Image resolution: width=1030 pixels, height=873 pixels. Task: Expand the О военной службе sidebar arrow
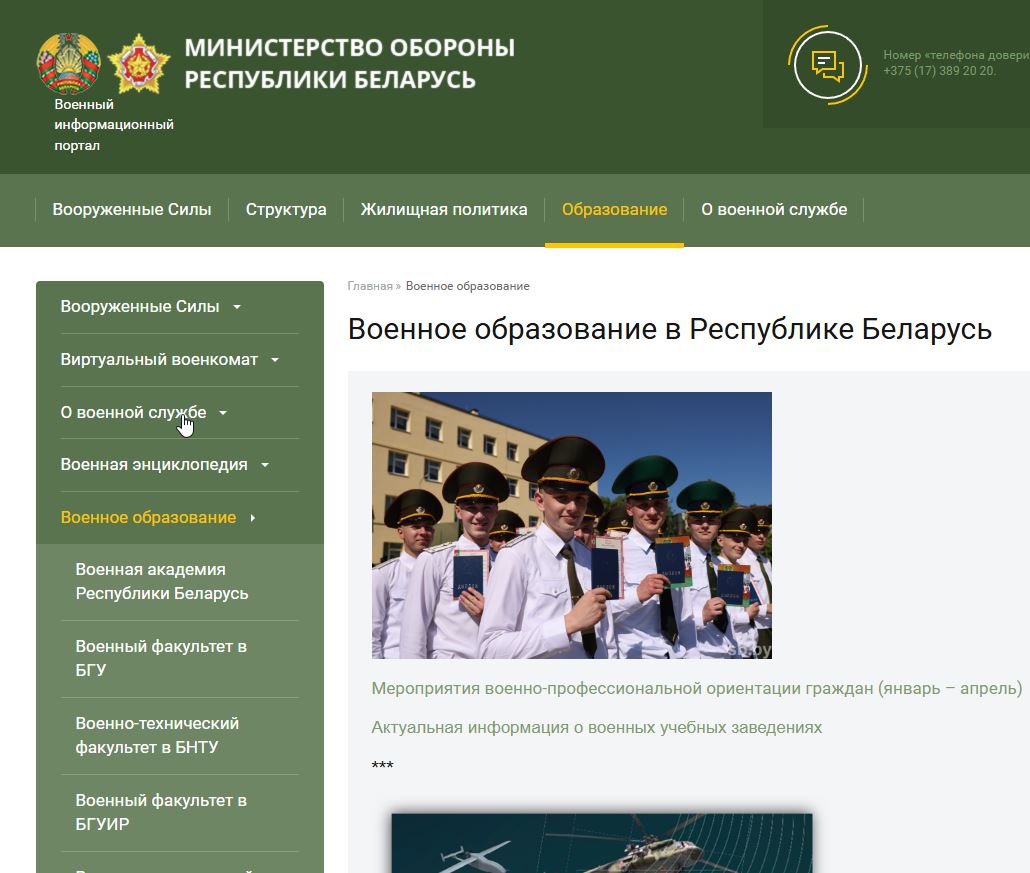(x=223, y=413)
